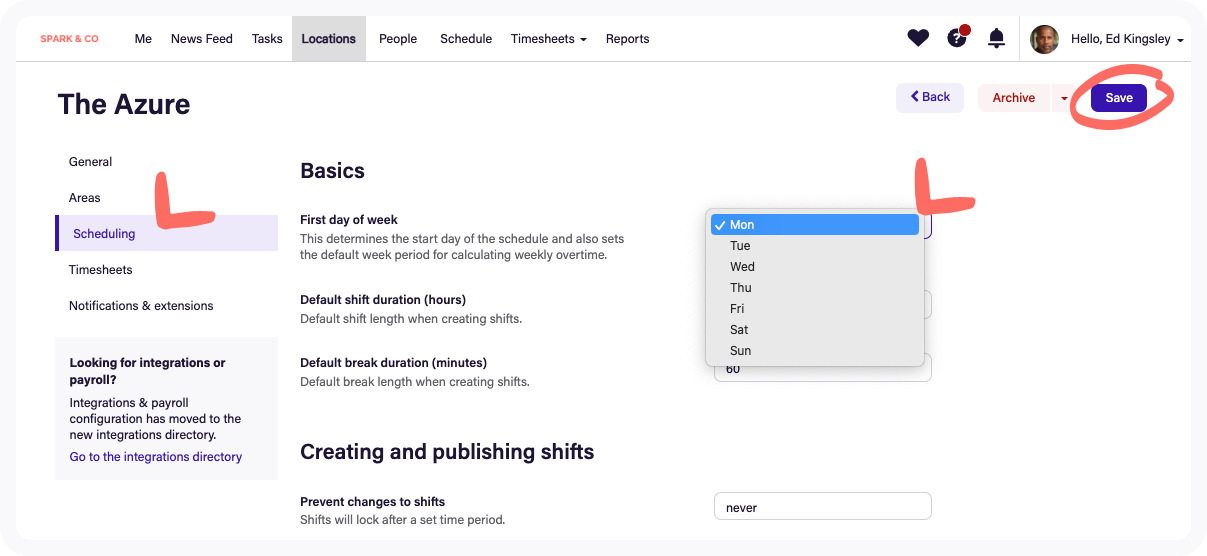
Task: Open Notifications & extensions settings
Action: pos(141,306)
